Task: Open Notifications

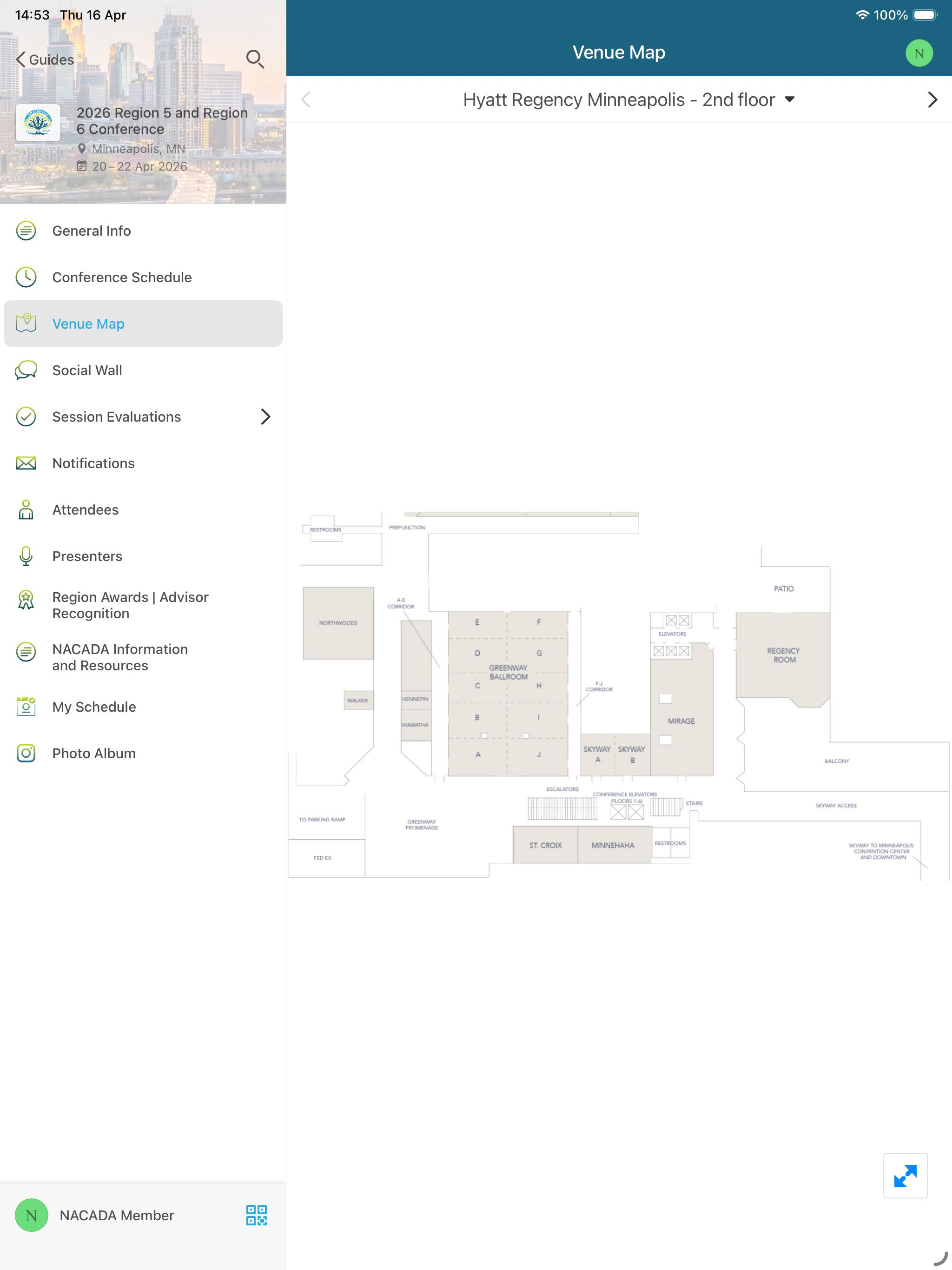Action: click(x=143, y=463)
